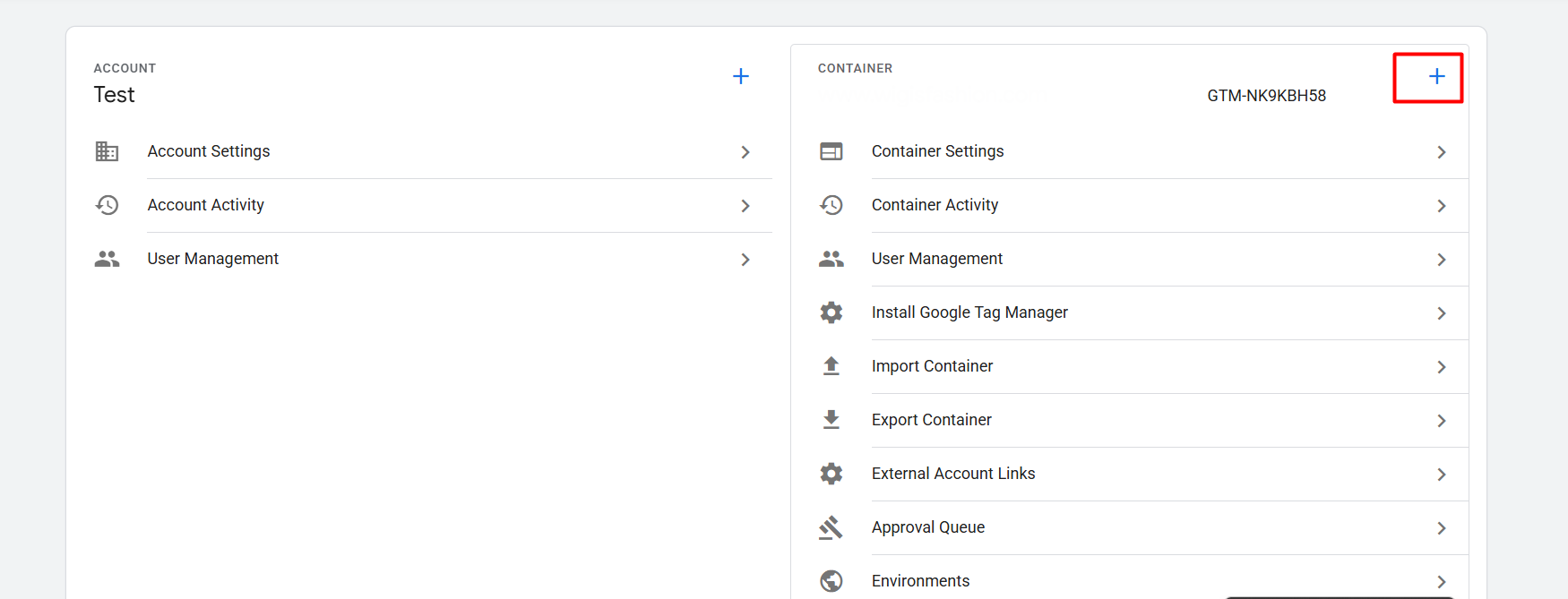This screenshot has height=599, width=1568.
Task: Click the download arrow icon for Export Container
Action: (x=831, y=420)
